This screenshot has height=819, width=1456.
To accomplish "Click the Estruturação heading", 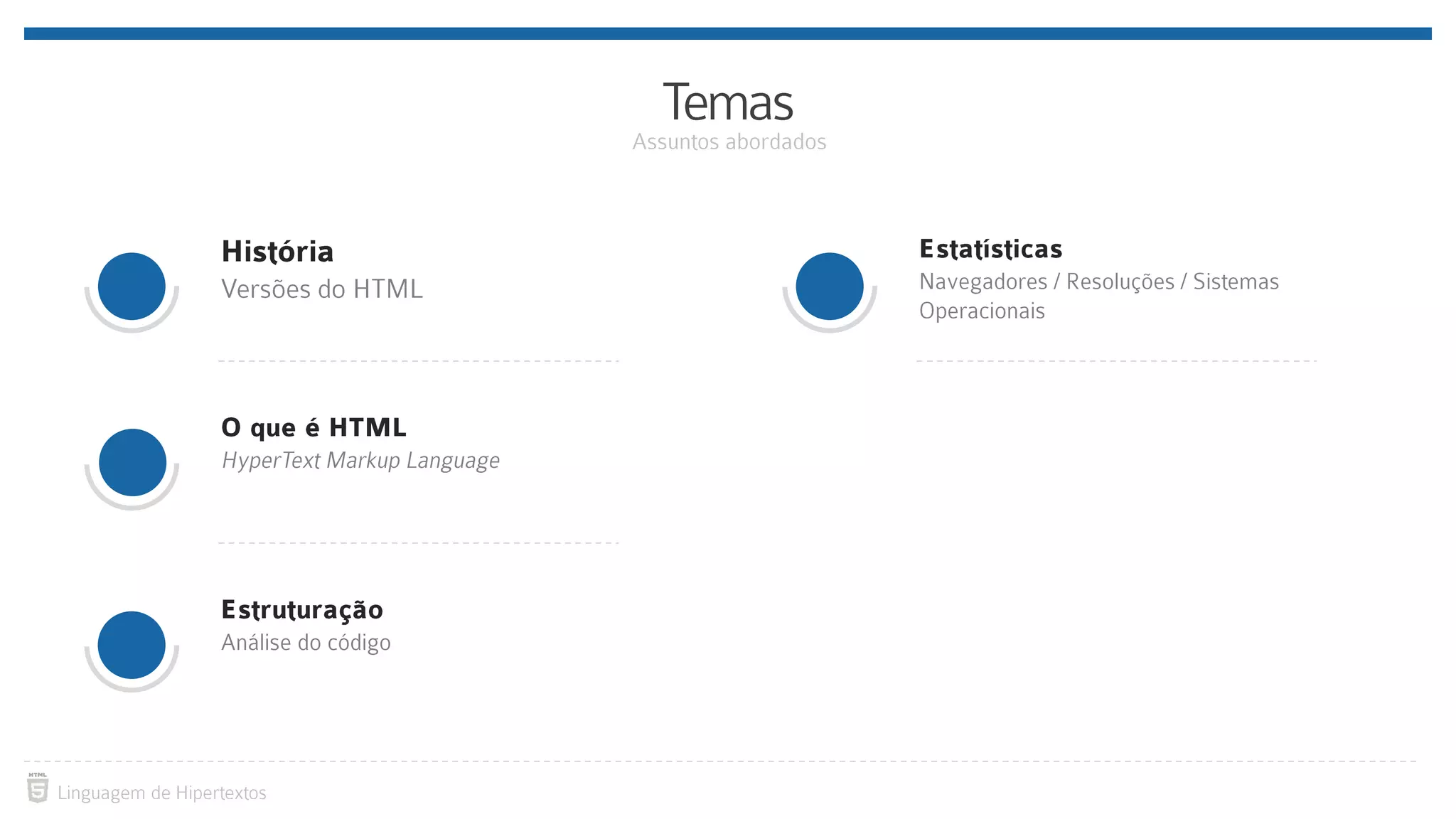I will (x=302, y=610).
